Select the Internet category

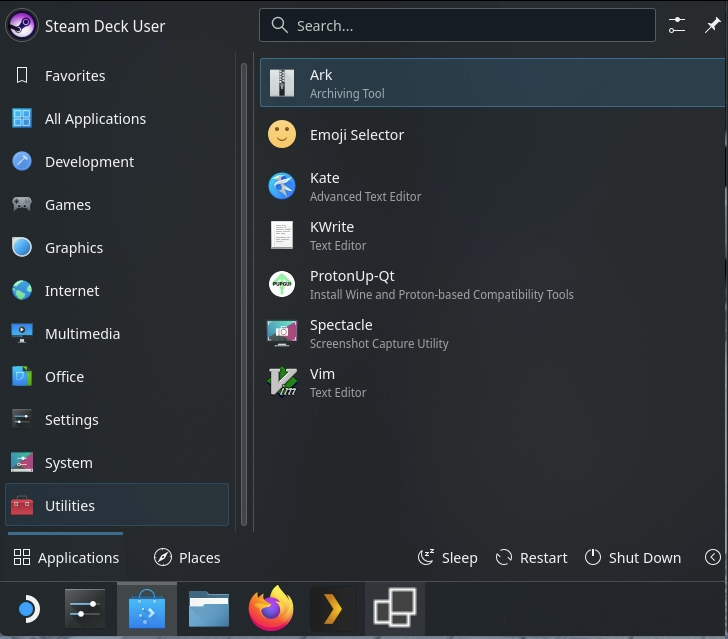71,291
